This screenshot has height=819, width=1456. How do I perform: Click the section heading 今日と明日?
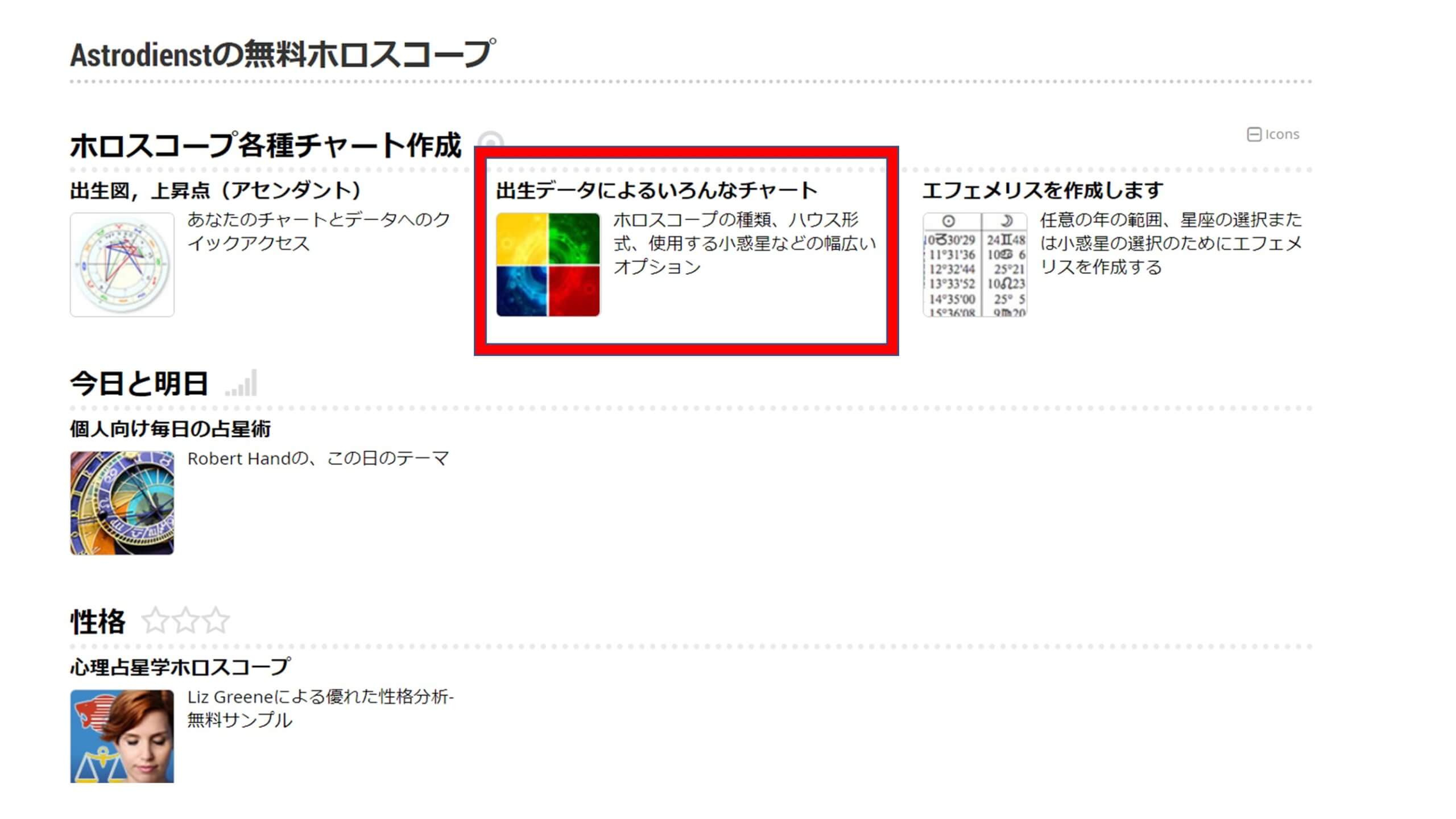point(139,383)
